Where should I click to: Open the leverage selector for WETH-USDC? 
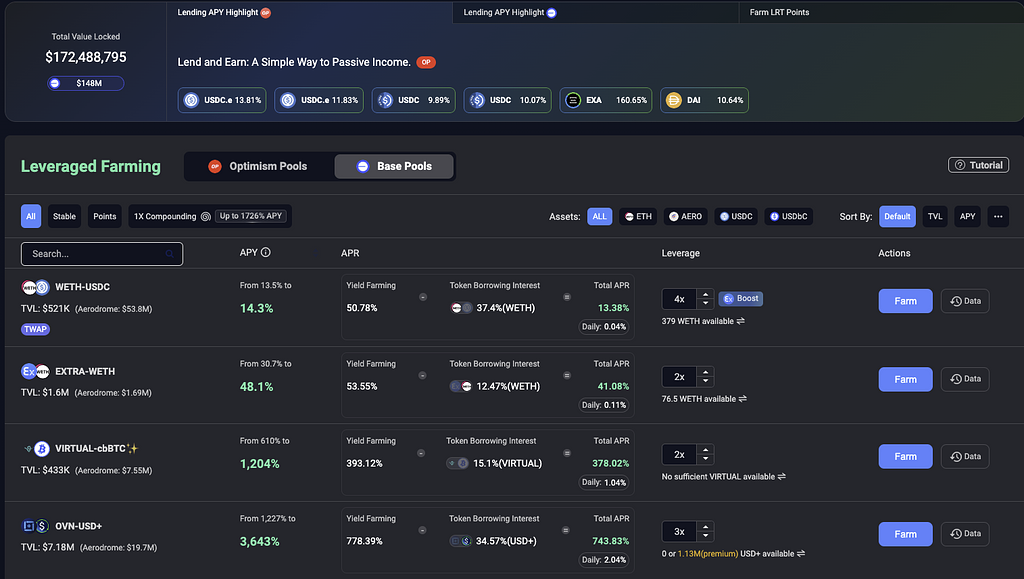(x=680, y=299)
